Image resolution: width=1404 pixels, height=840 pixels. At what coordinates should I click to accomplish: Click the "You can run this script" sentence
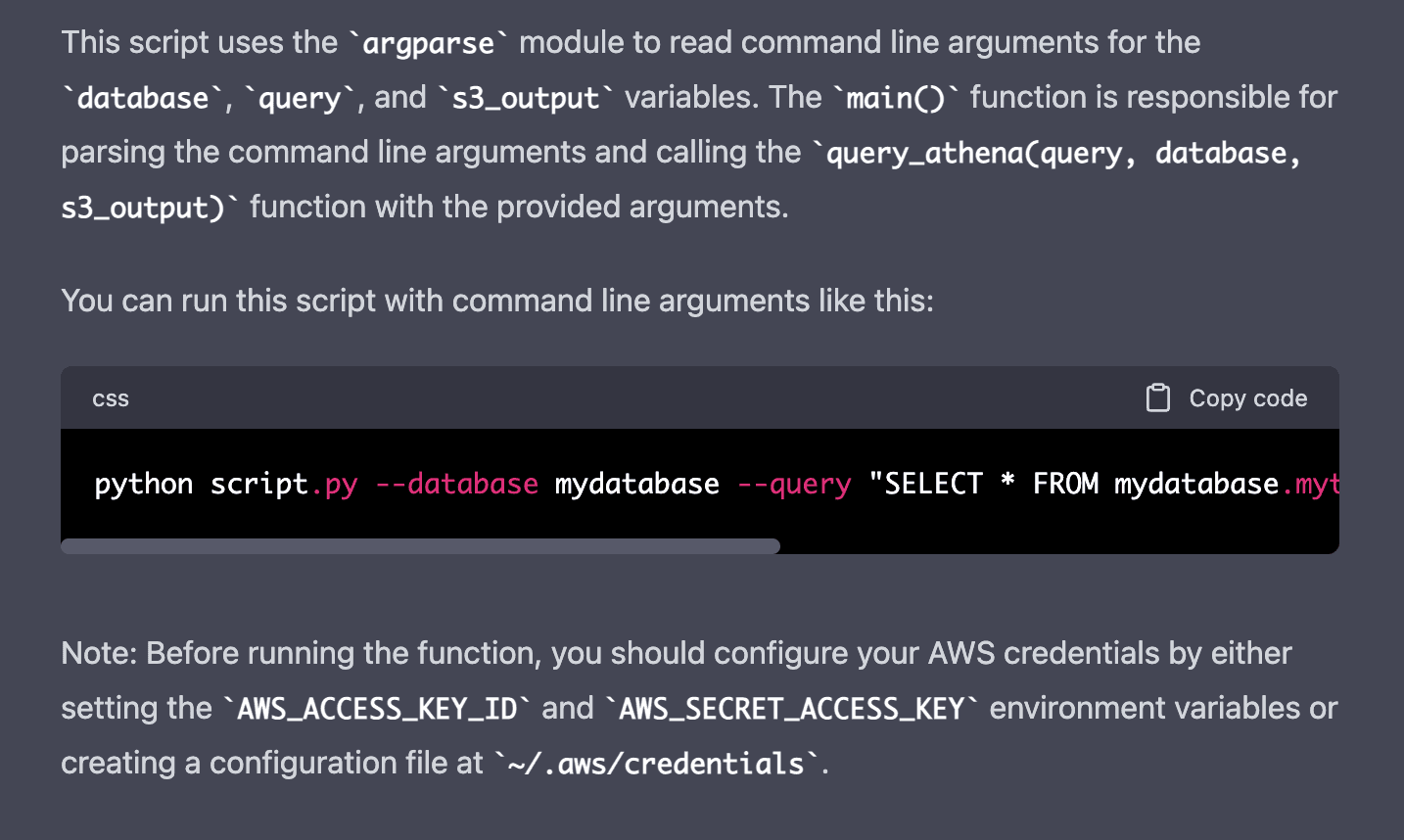(x=496, y=301)
